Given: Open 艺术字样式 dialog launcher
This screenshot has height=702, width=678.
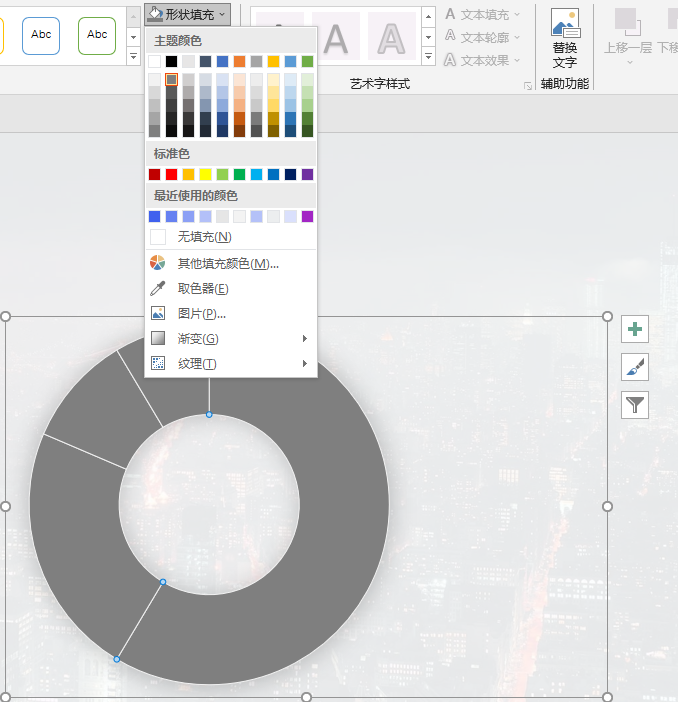Looking at the screenshot, I should [528, 86].
